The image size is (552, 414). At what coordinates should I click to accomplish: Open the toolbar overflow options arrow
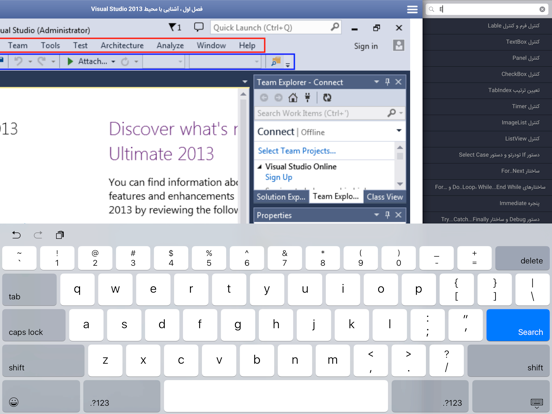point(288,64)
